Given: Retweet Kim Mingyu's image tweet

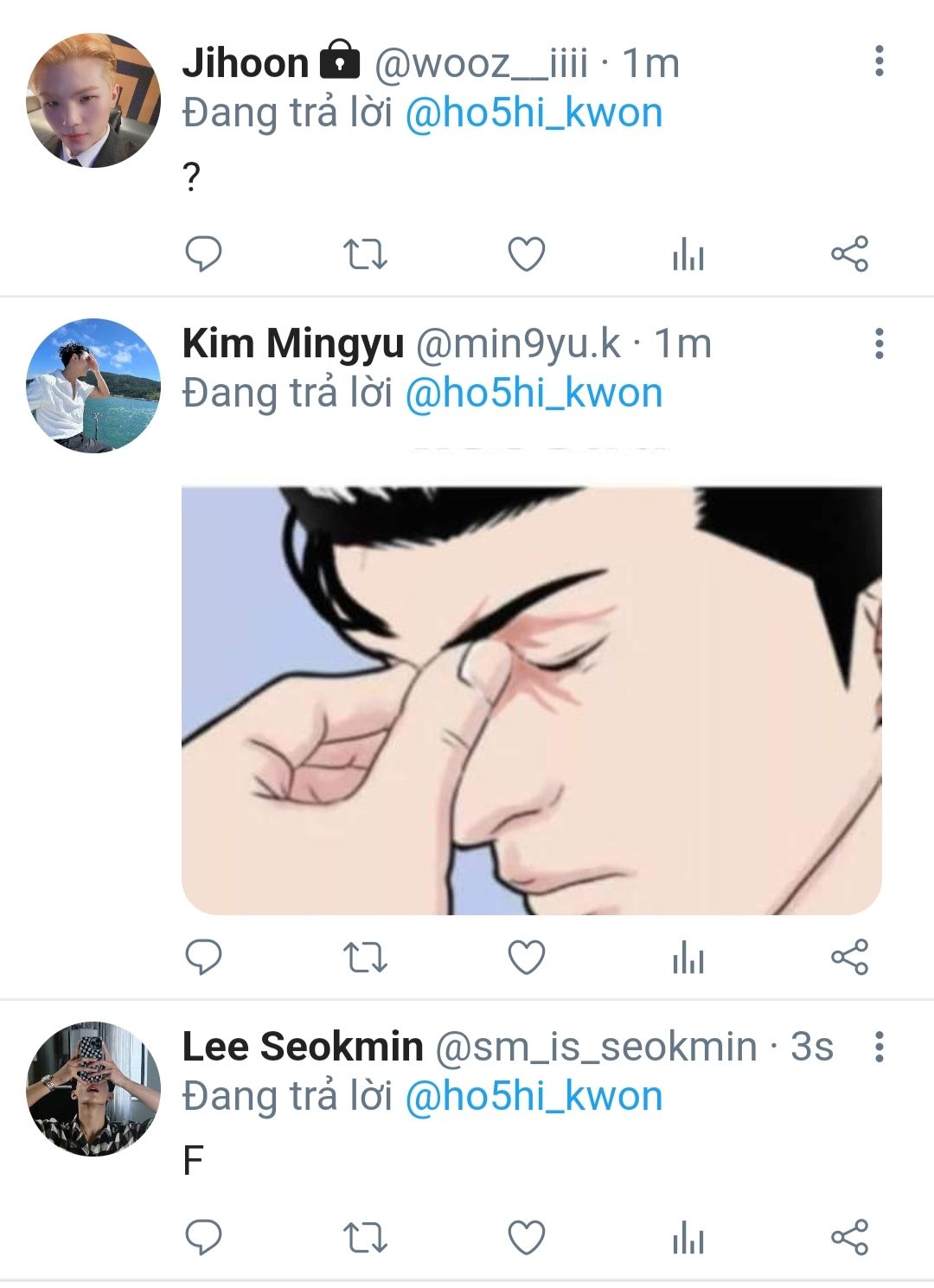Looking at the screenshot, I should 365,958.
